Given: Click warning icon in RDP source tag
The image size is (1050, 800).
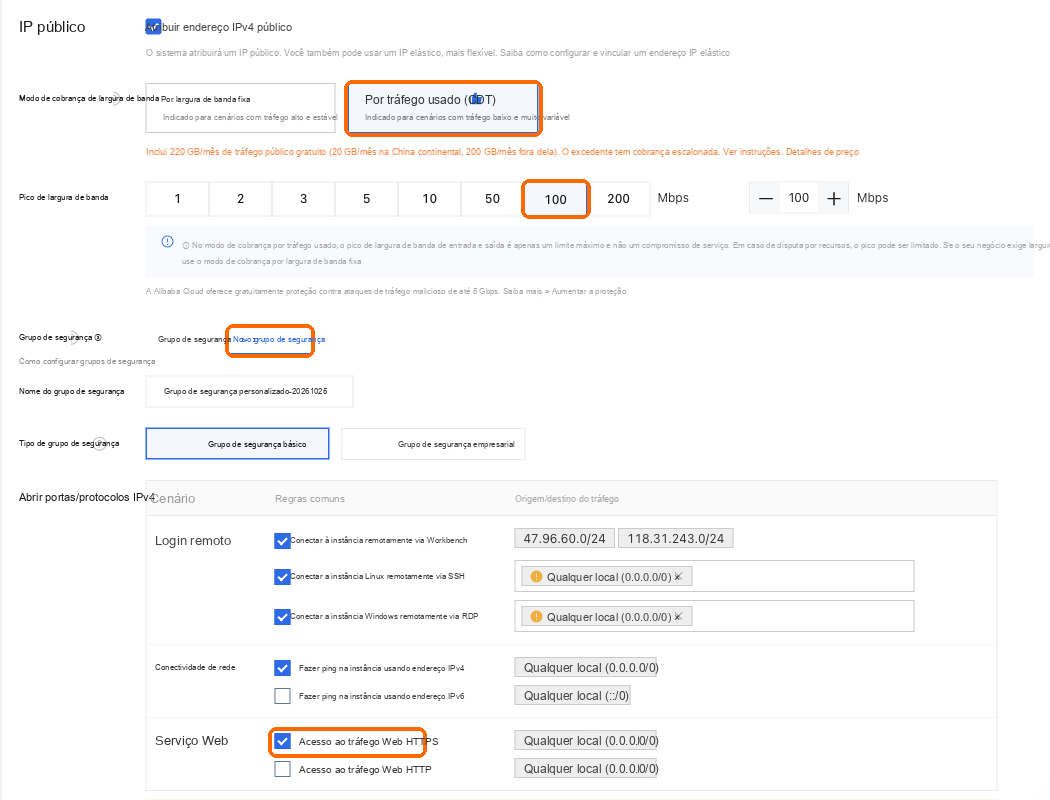Looking at the screenshot, I should pos(536,617).
